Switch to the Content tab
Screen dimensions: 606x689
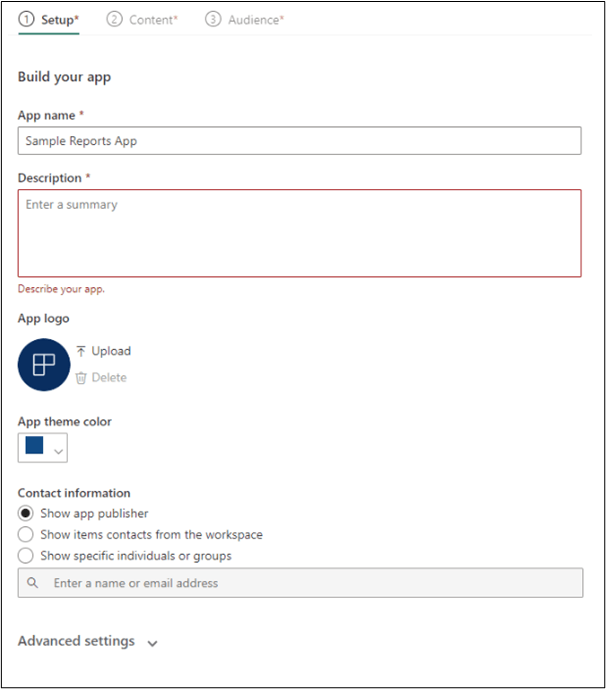(152, 20)
